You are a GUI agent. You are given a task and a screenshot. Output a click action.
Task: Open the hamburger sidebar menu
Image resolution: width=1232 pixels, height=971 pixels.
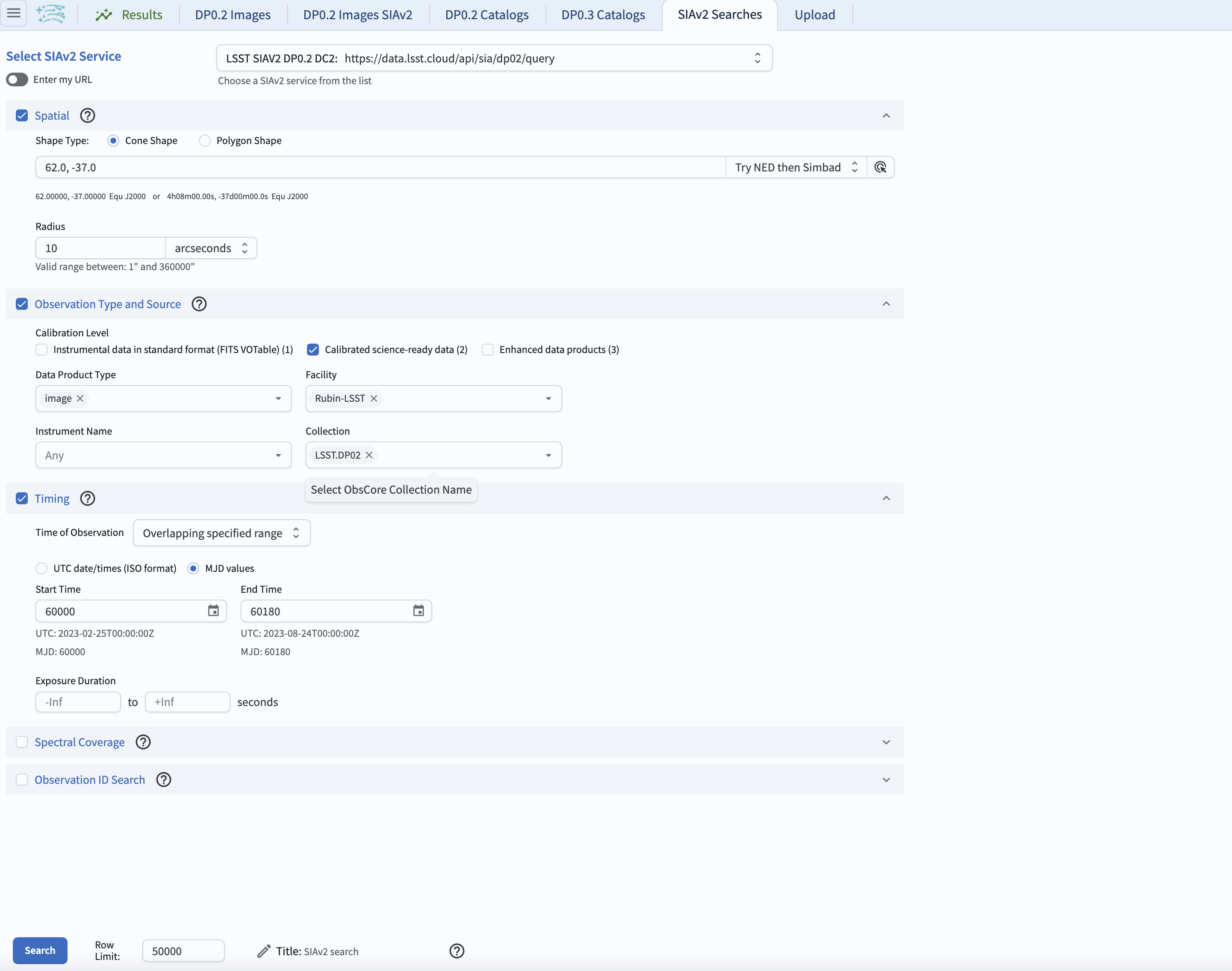pyautogui.click(x=14, y=14)
